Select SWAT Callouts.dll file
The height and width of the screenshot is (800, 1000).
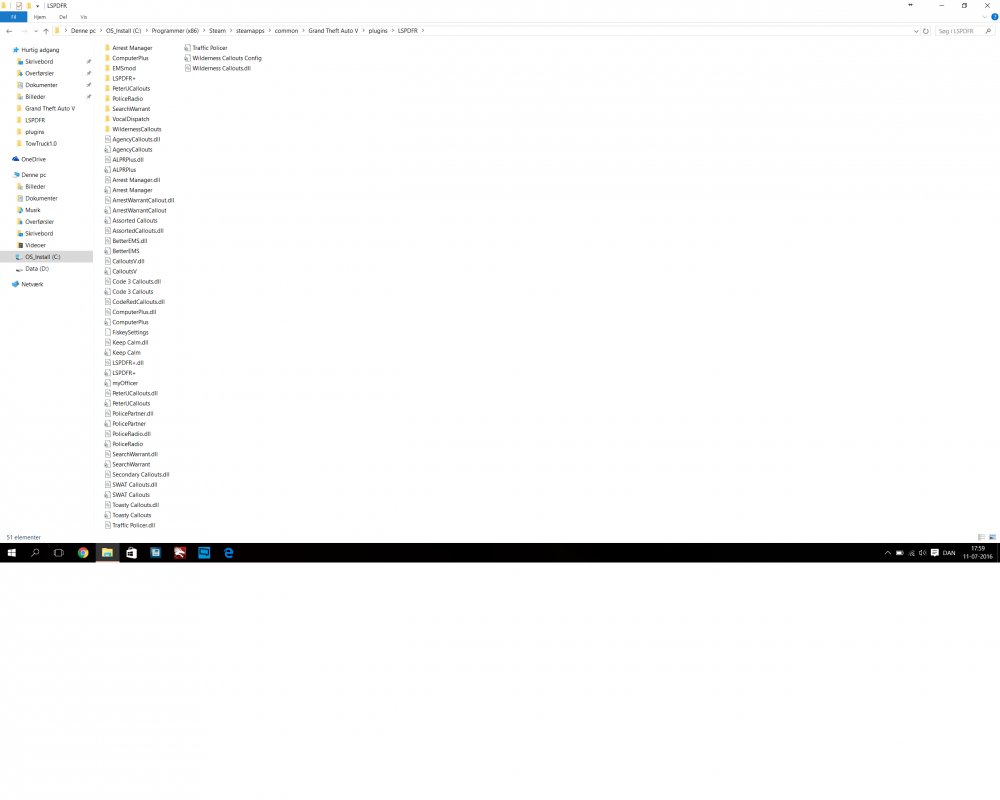click(x=135, y=485)
